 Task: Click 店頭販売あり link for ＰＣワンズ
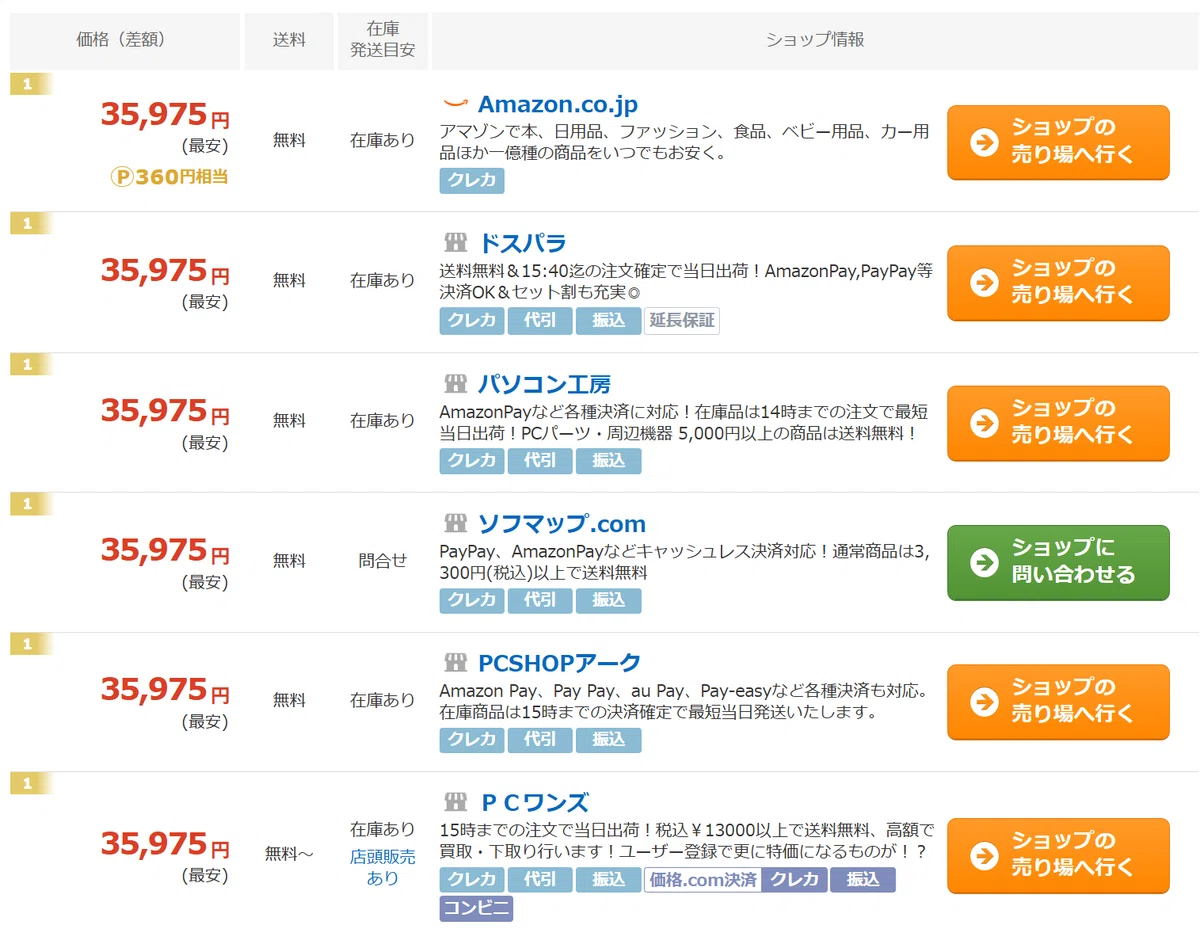click(383, 867)
